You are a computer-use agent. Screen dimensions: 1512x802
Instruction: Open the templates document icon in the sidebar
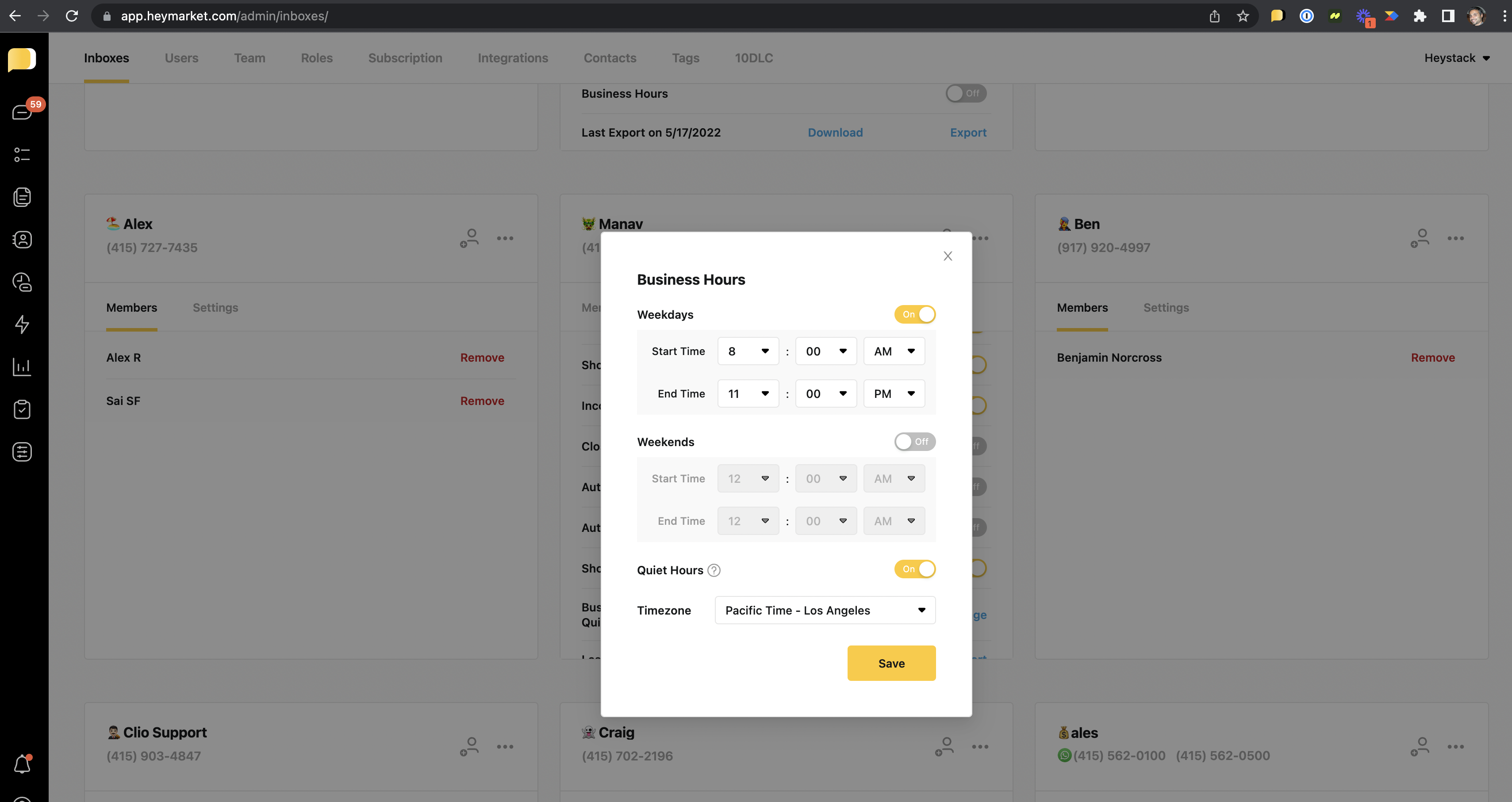tap(22, 197)
